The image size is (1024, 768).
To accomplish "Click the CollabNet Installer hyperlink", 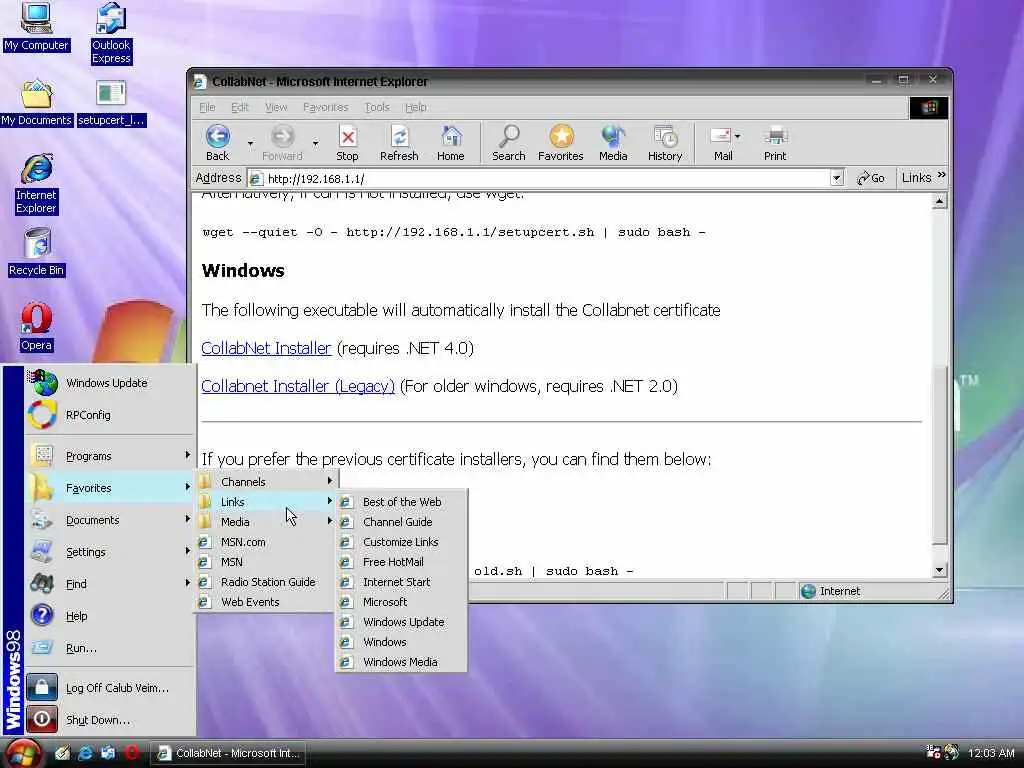I will click(266, 348).
